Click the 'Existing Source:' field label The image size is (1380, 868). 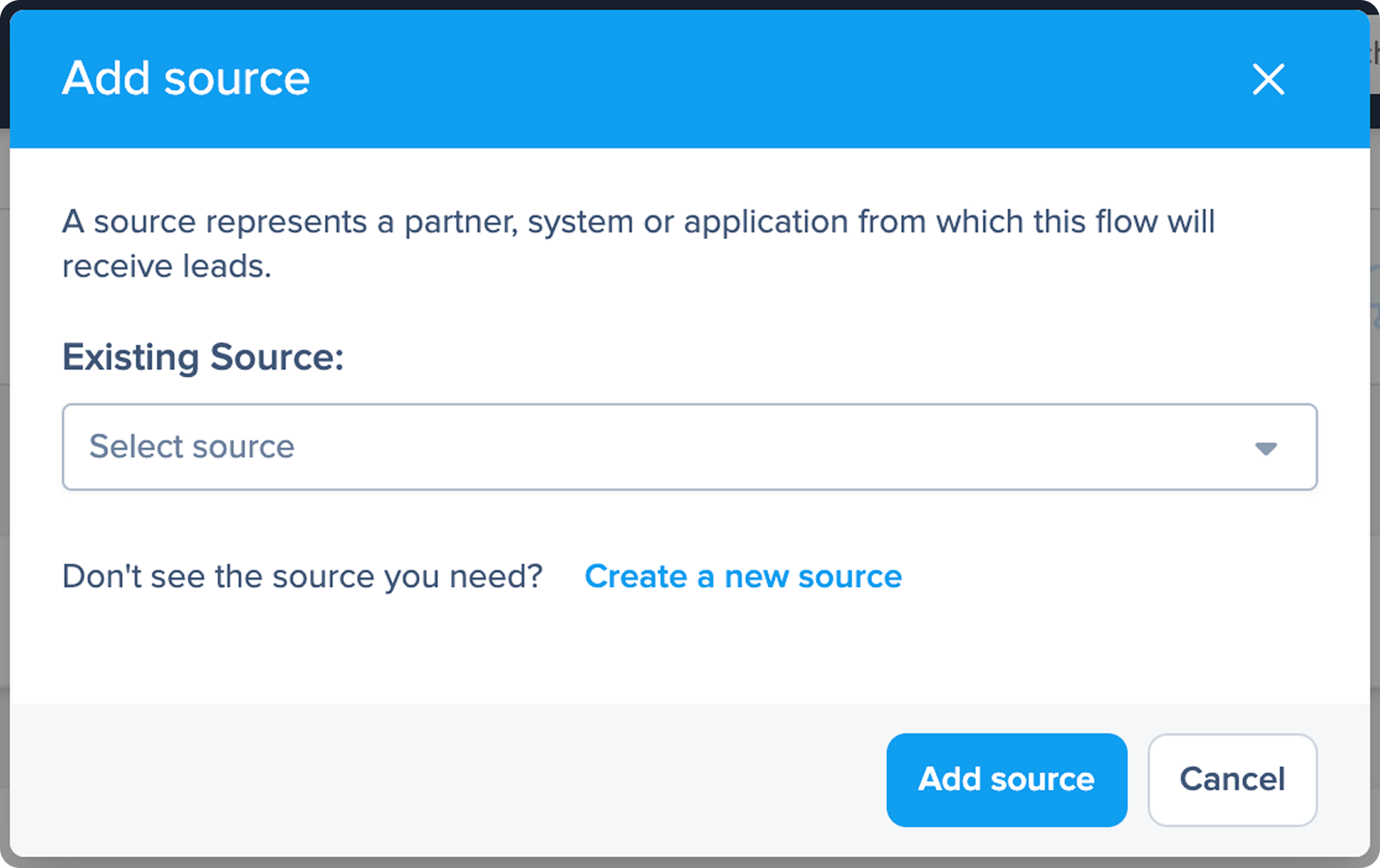203,357
